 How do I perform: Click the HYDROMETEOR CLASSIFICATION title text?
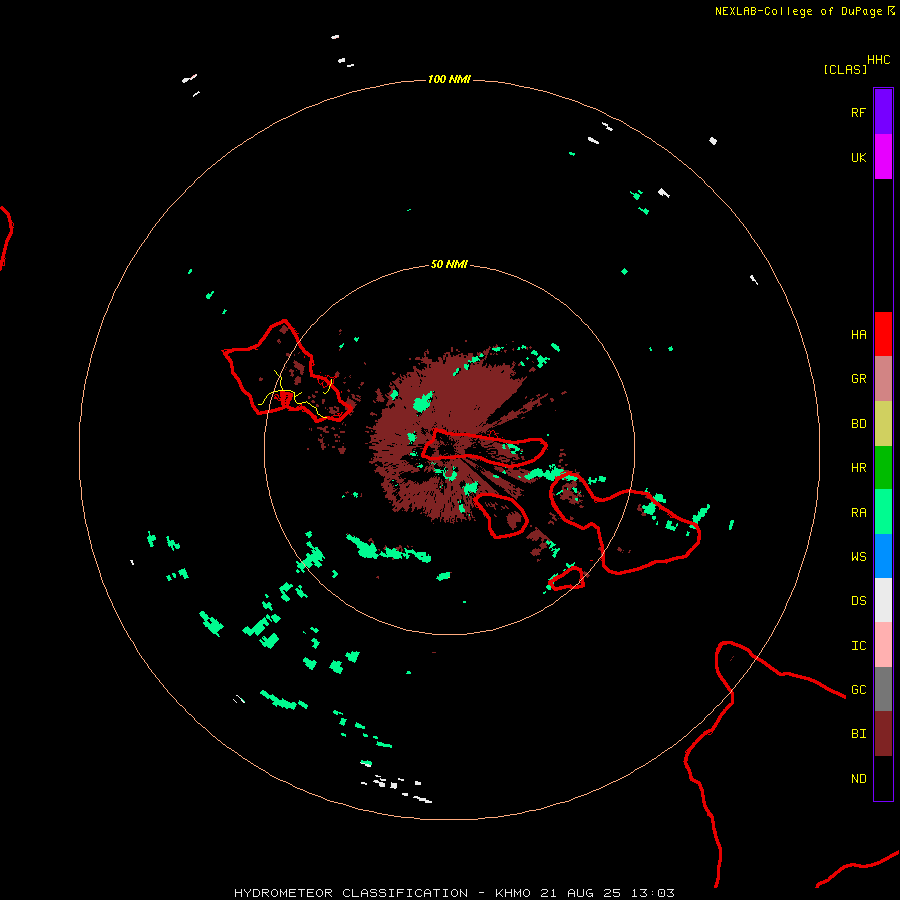pyautogui.click(x=351, y=893)
